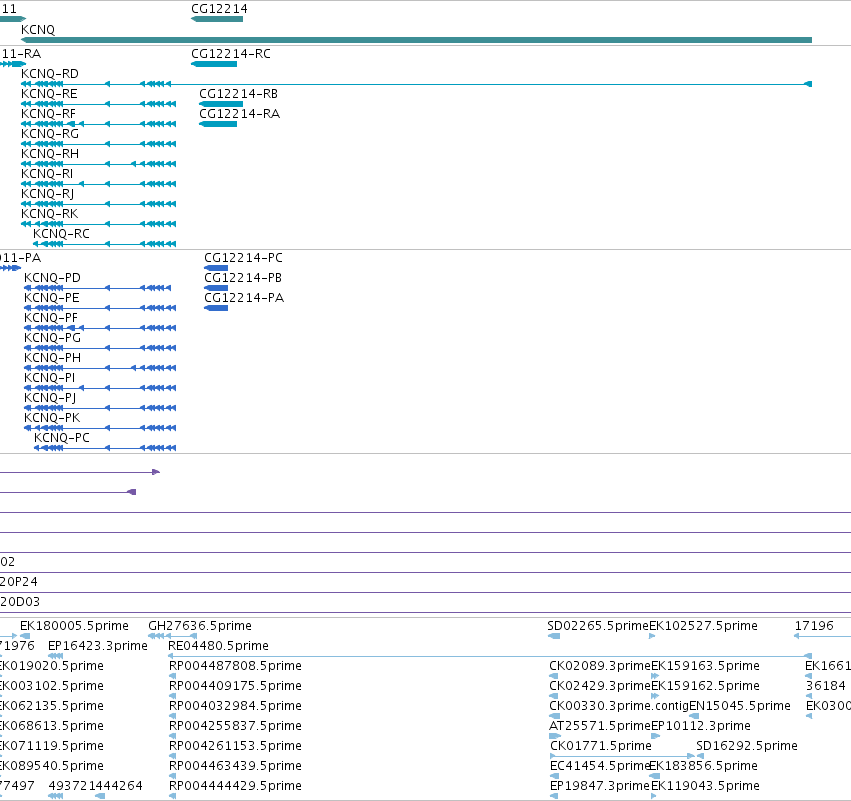
Task: Click the purple left-pointing arrow feature end
Action: click(132, 492)
